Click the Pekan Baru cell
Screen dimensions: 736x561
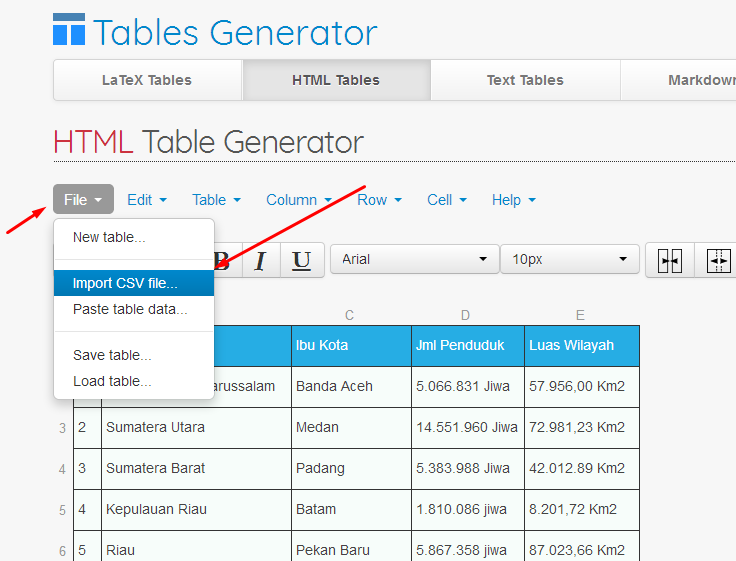pyautogui.click(x=351, y=546)
